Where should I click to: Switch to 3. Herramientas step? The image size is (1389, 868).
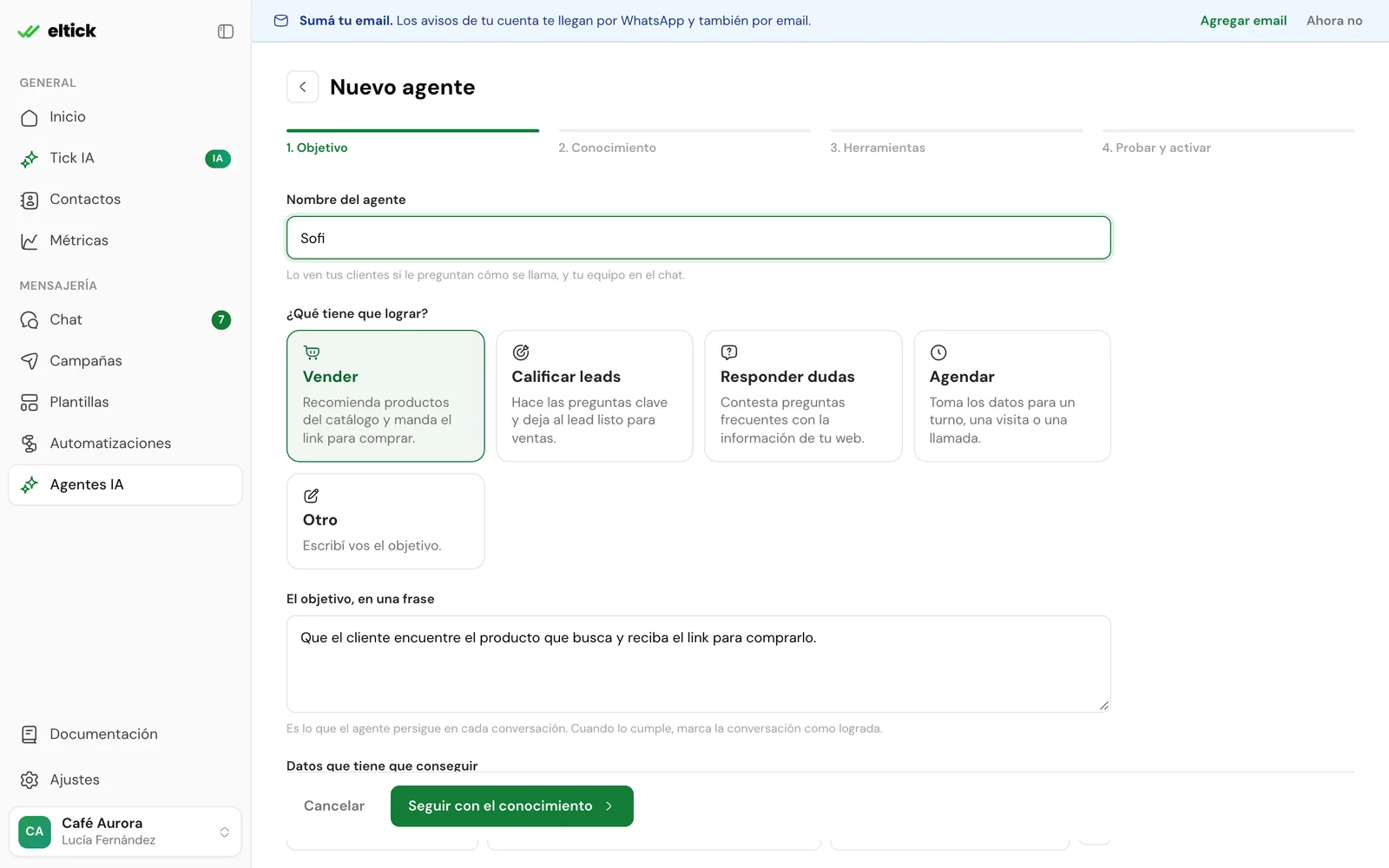956,143
